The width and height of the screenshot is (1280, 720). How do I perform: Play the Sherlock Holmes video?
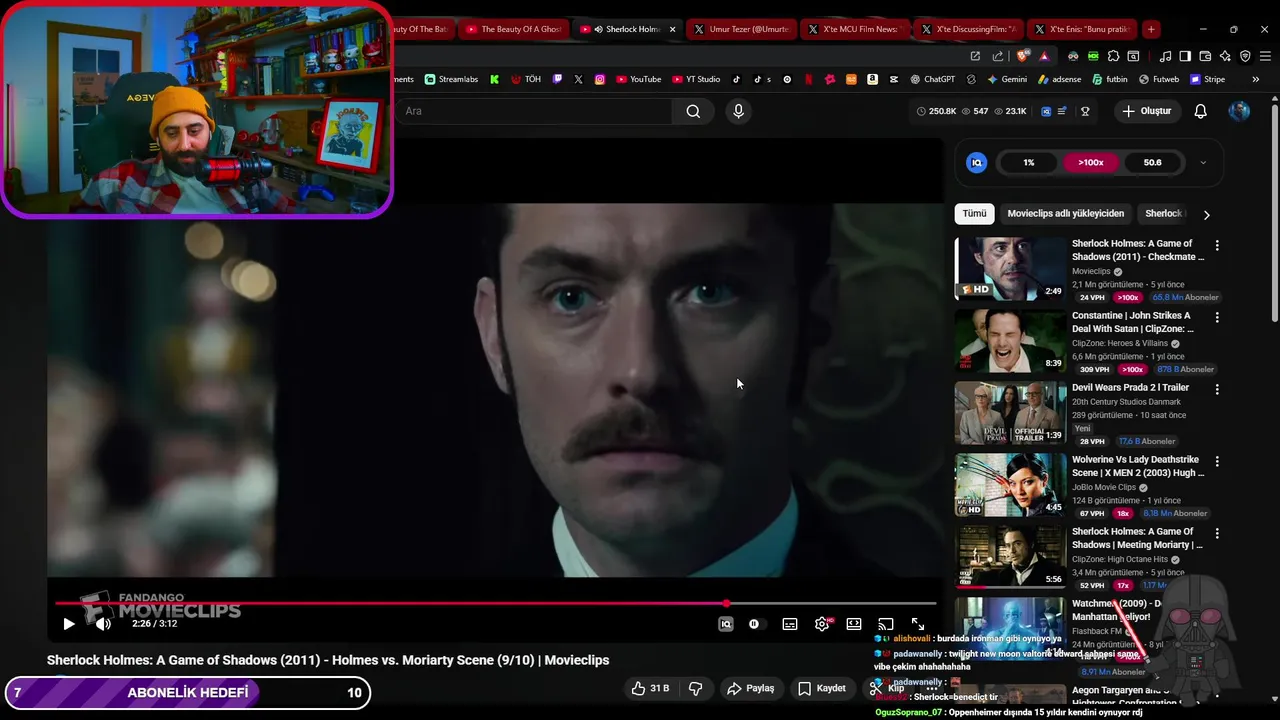[68, 624]
